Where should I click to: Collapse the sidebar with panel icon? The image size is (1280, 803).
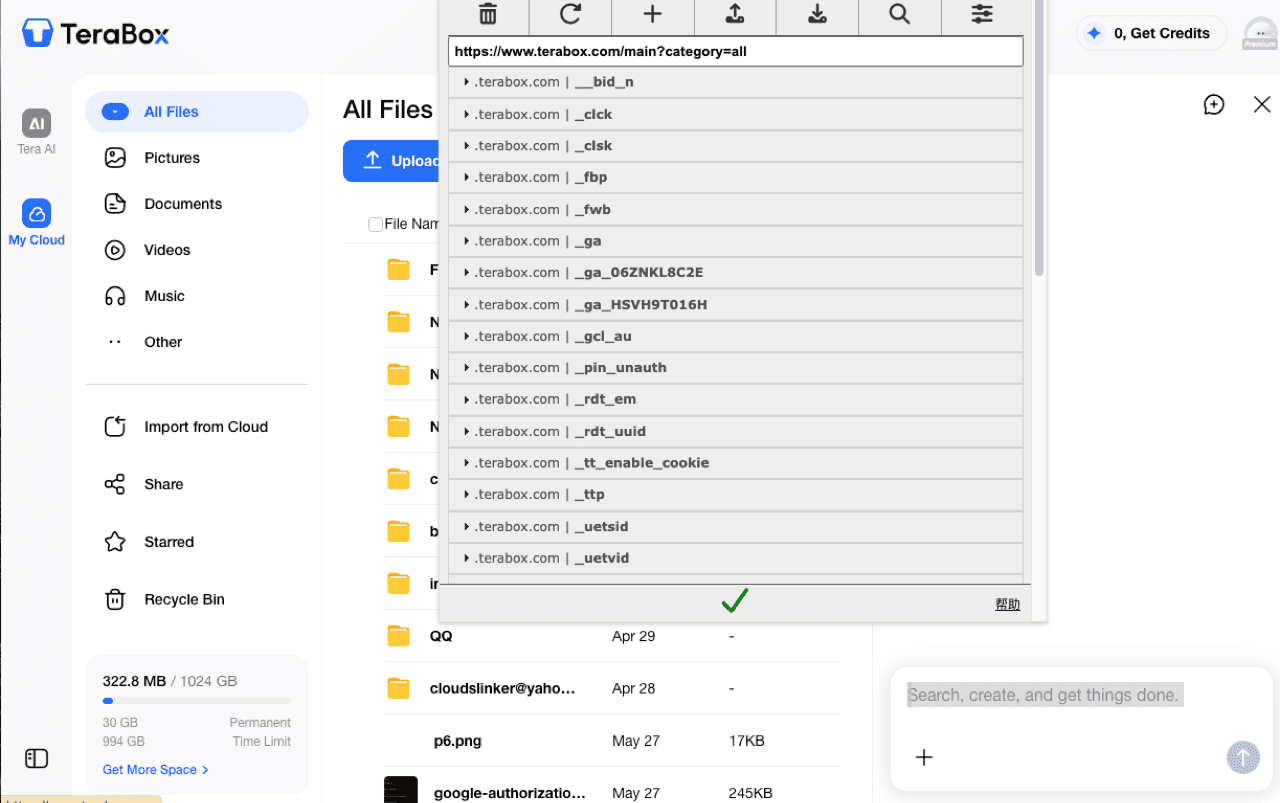coord(36,758)
